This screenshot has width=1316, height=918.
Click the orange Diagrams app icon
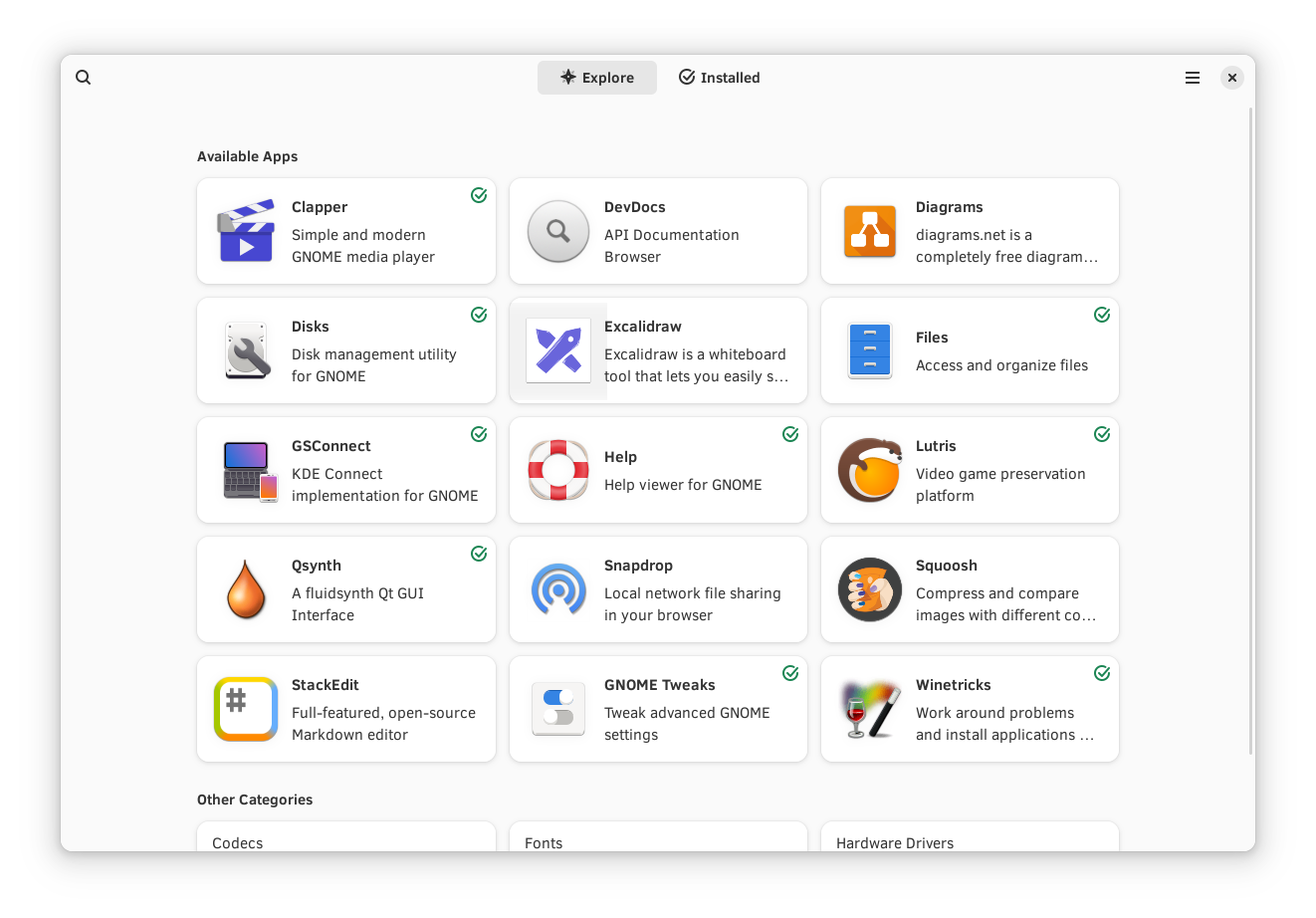870,231
